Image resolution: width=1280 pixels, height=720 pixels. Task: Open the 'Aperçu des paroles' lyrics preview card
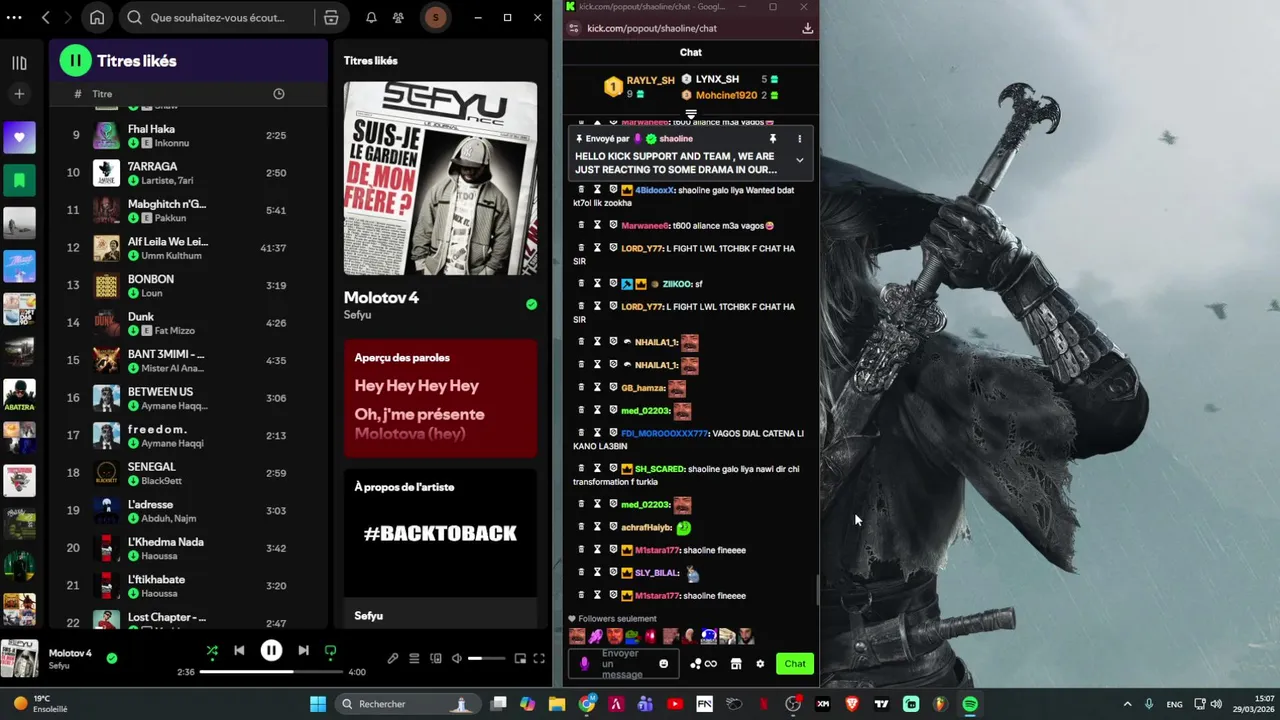[x=440, y=398]
